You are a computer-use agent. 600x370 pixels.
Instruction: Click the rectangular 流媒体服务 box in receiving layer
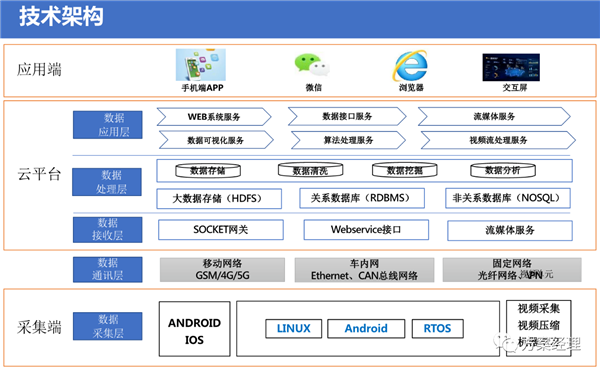[510, 230]
